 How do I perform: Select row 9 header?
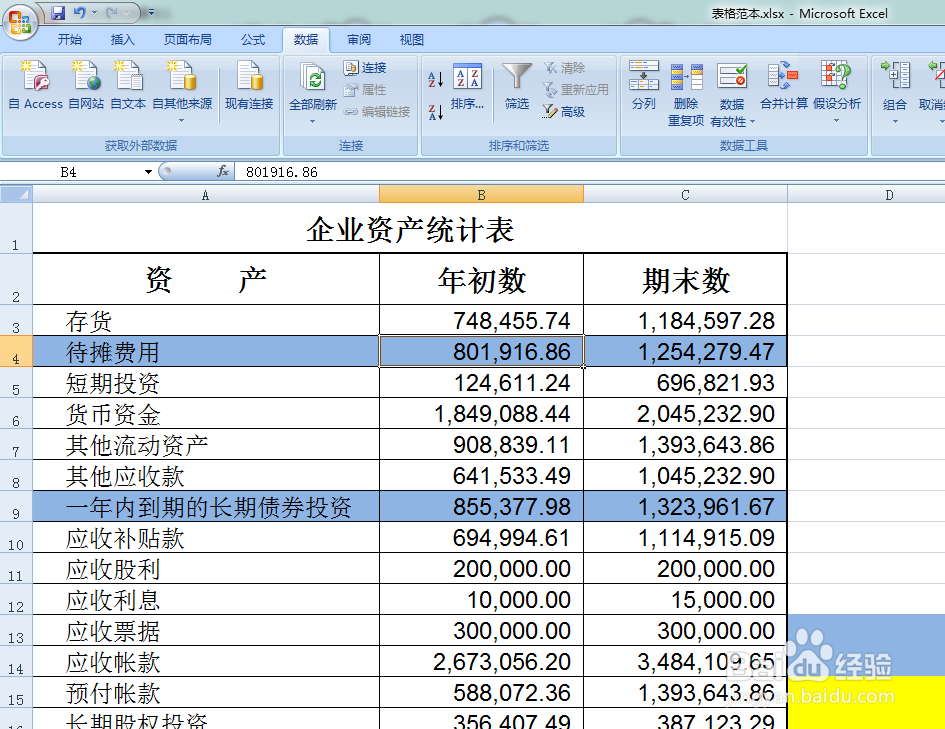[x=16, y=507]
